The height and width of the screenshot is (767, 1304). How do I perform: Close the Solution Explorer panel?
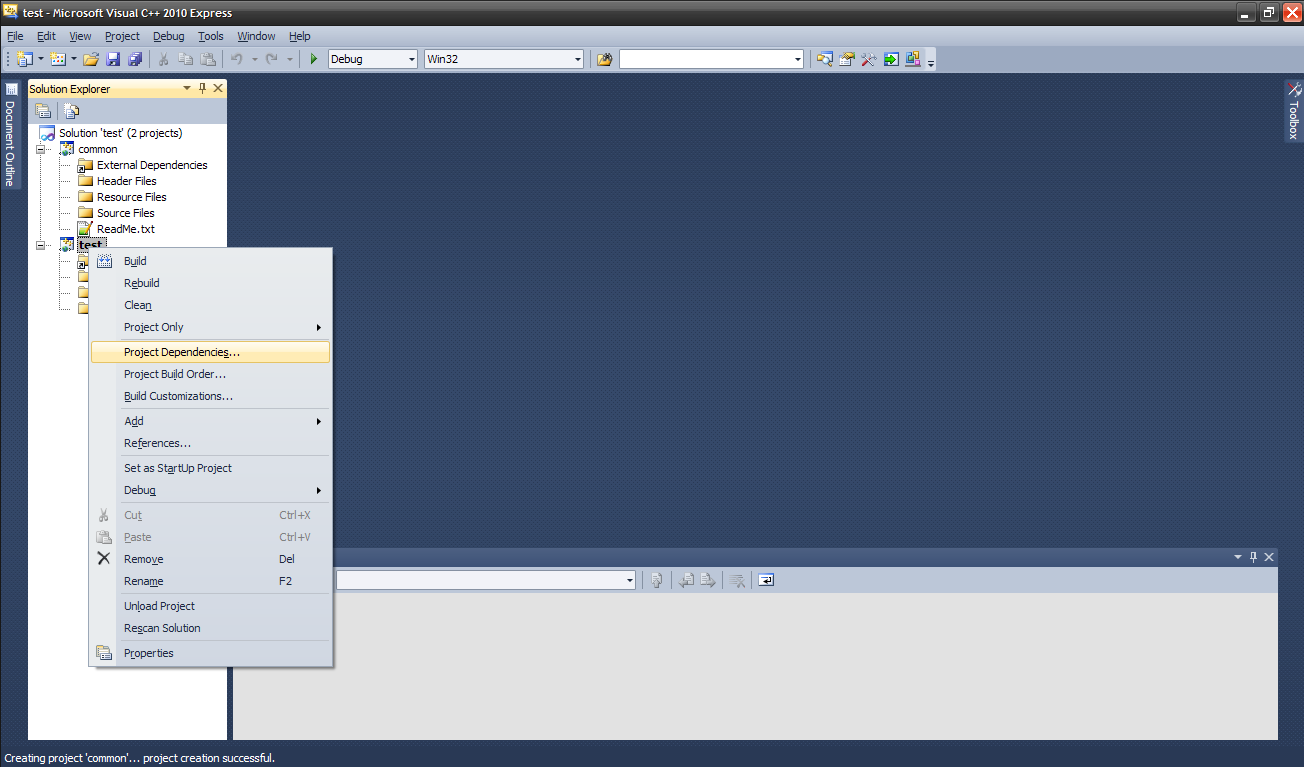coord(218,88)
